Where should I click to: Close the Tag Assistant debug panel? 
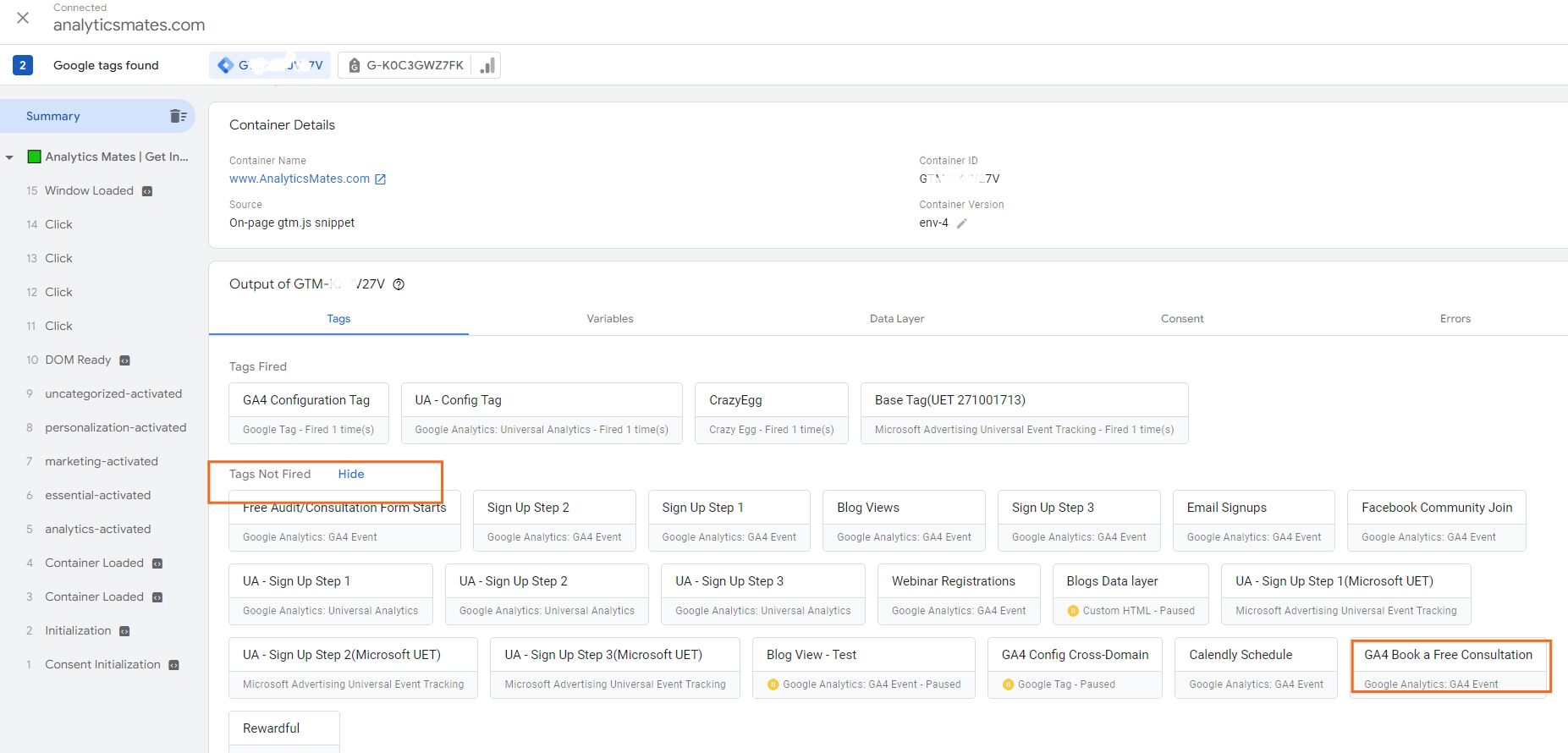tap(23, 18)
